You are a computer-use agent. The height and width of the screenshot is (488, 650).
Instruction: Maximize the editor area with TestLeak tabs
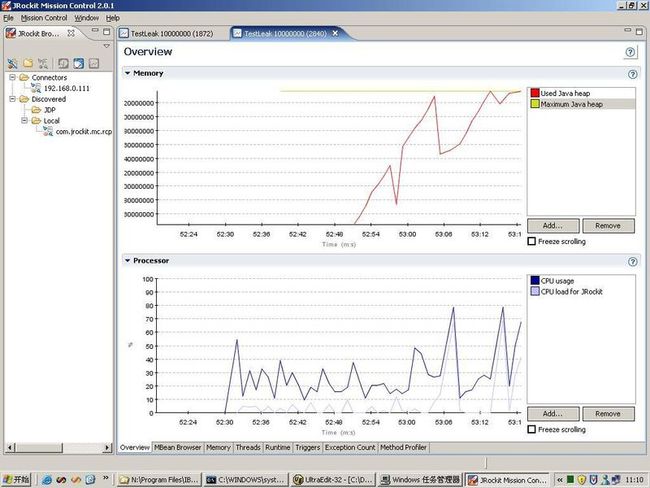pyautogui.click(x=639, y=32)
